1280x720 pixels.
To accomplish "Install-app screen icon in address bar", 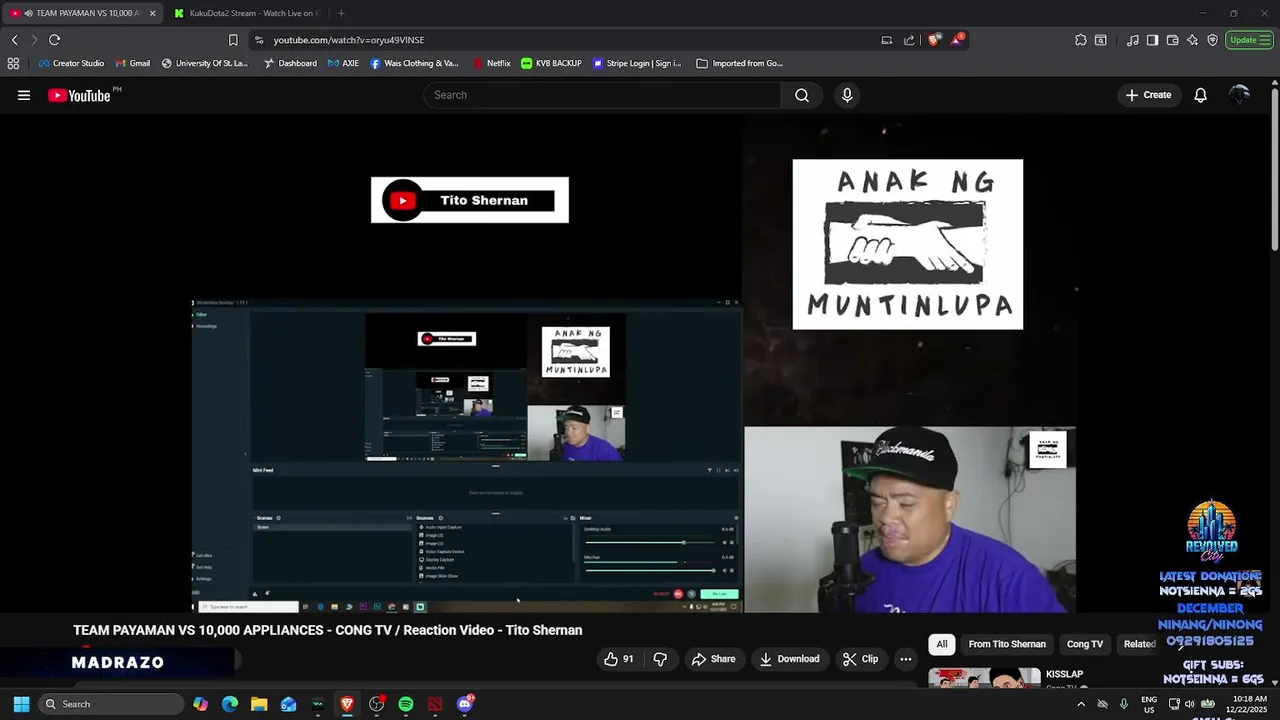I will (x=887, y=40).
